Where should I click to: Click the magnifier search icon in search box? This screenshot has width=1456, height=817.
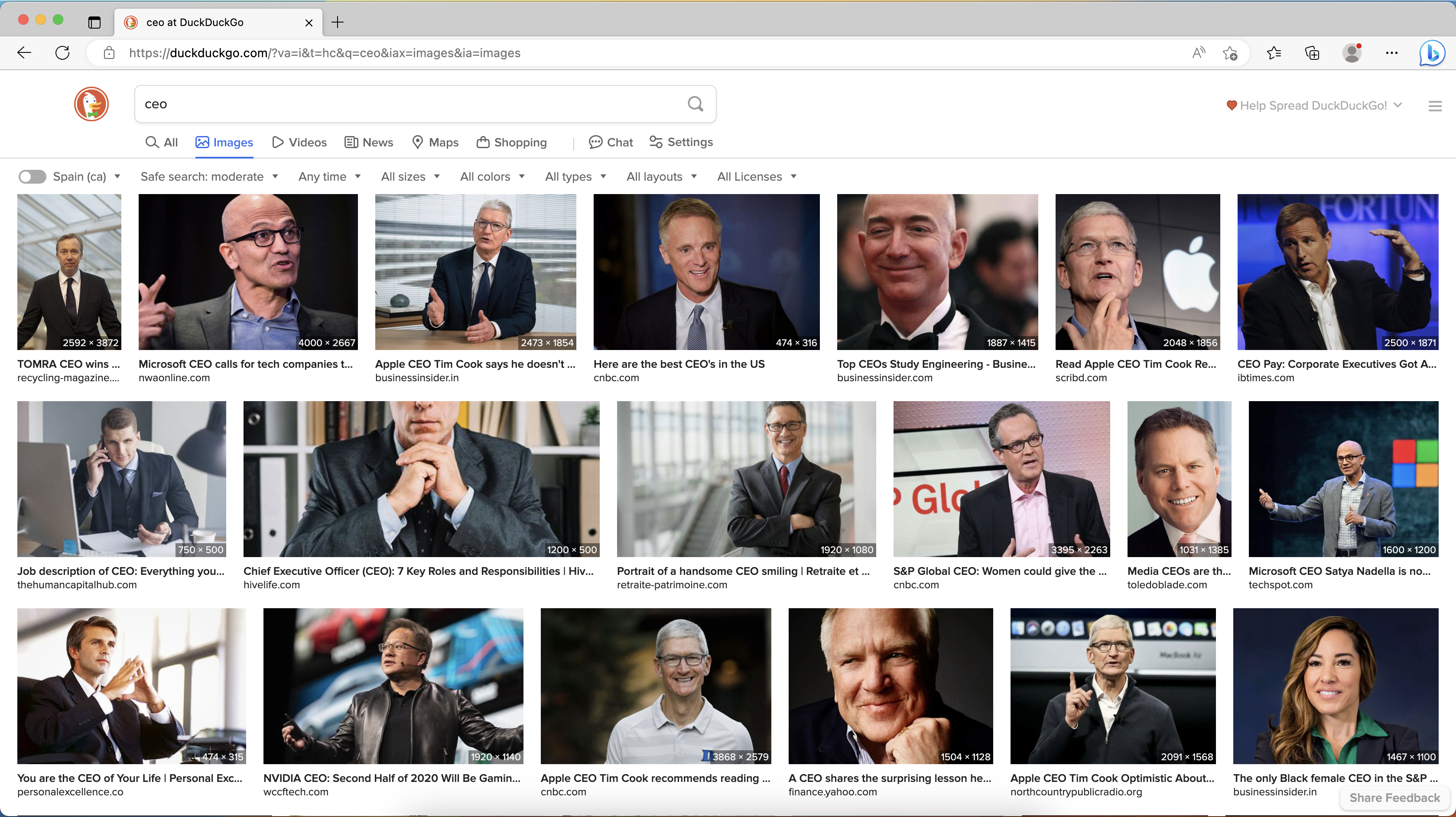695,104
